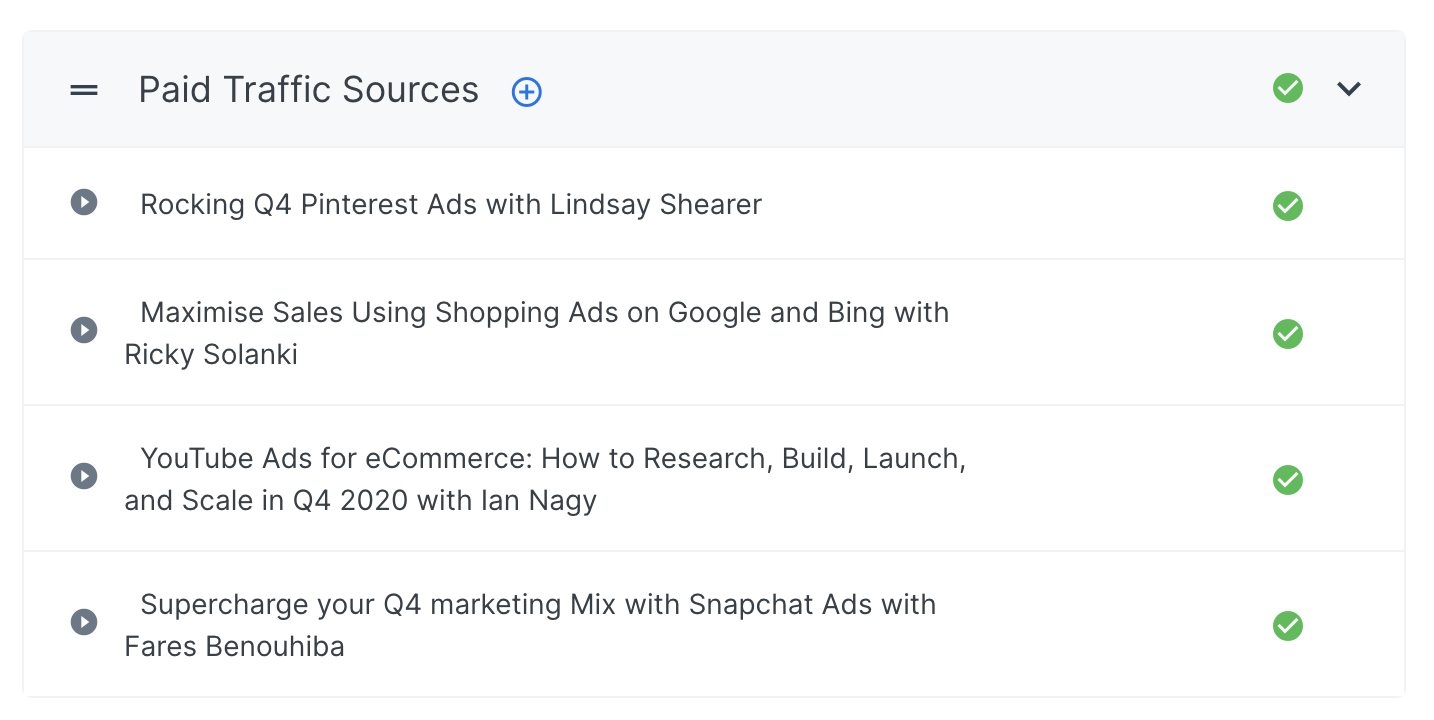
Task: Click play icon for Shopping Ads on Google lesson
Action: click(84, 330)
